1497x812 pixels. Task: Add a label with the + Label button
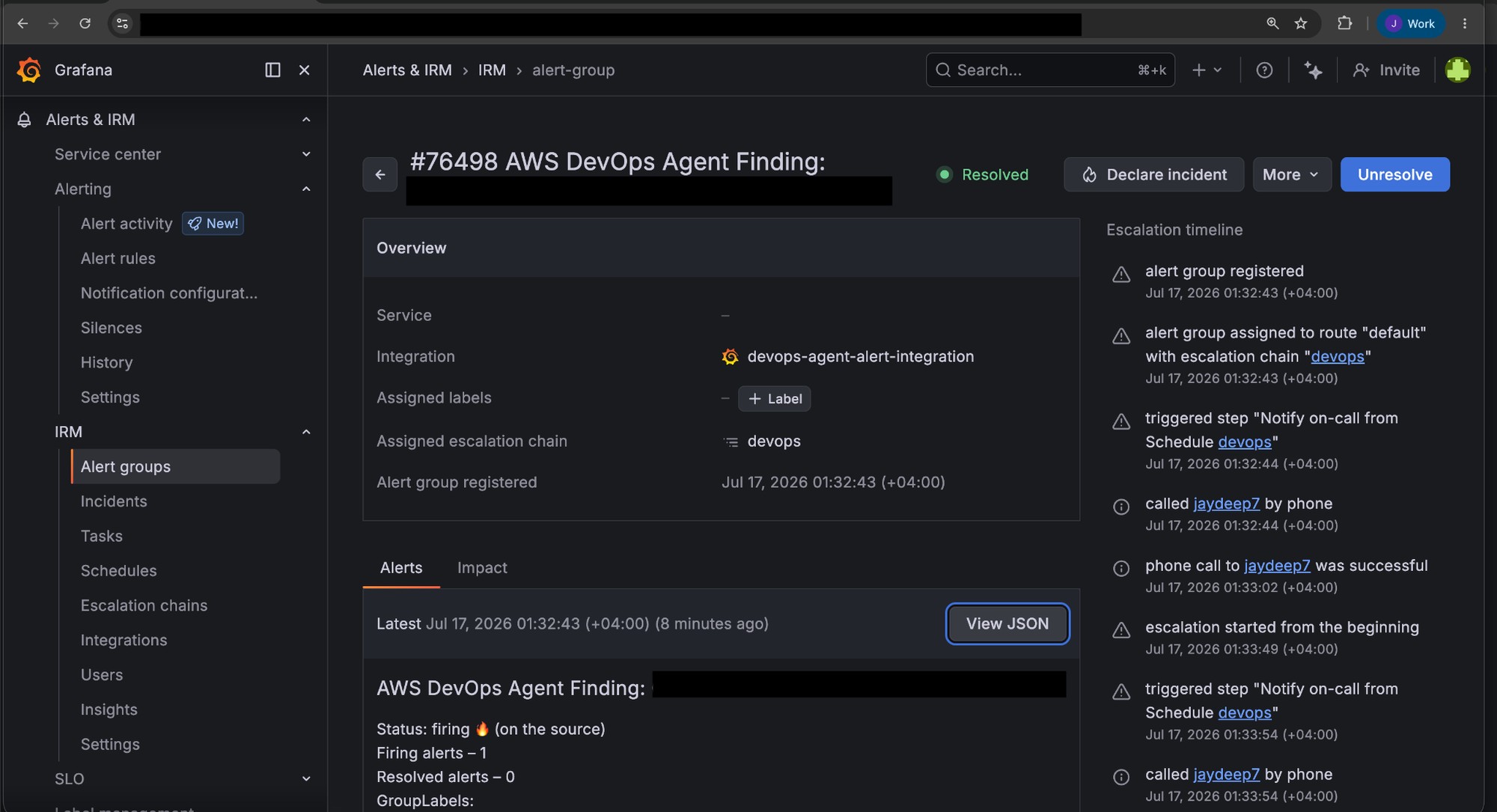click(774, 399)
